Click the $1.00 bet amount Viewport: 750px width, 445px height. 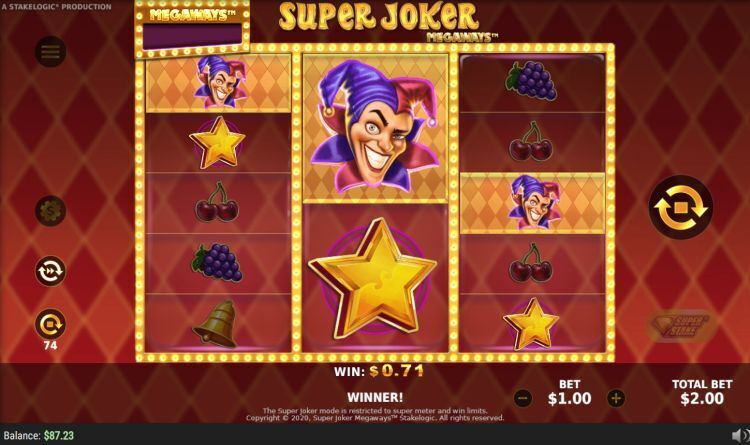click(x=569, y=398)
